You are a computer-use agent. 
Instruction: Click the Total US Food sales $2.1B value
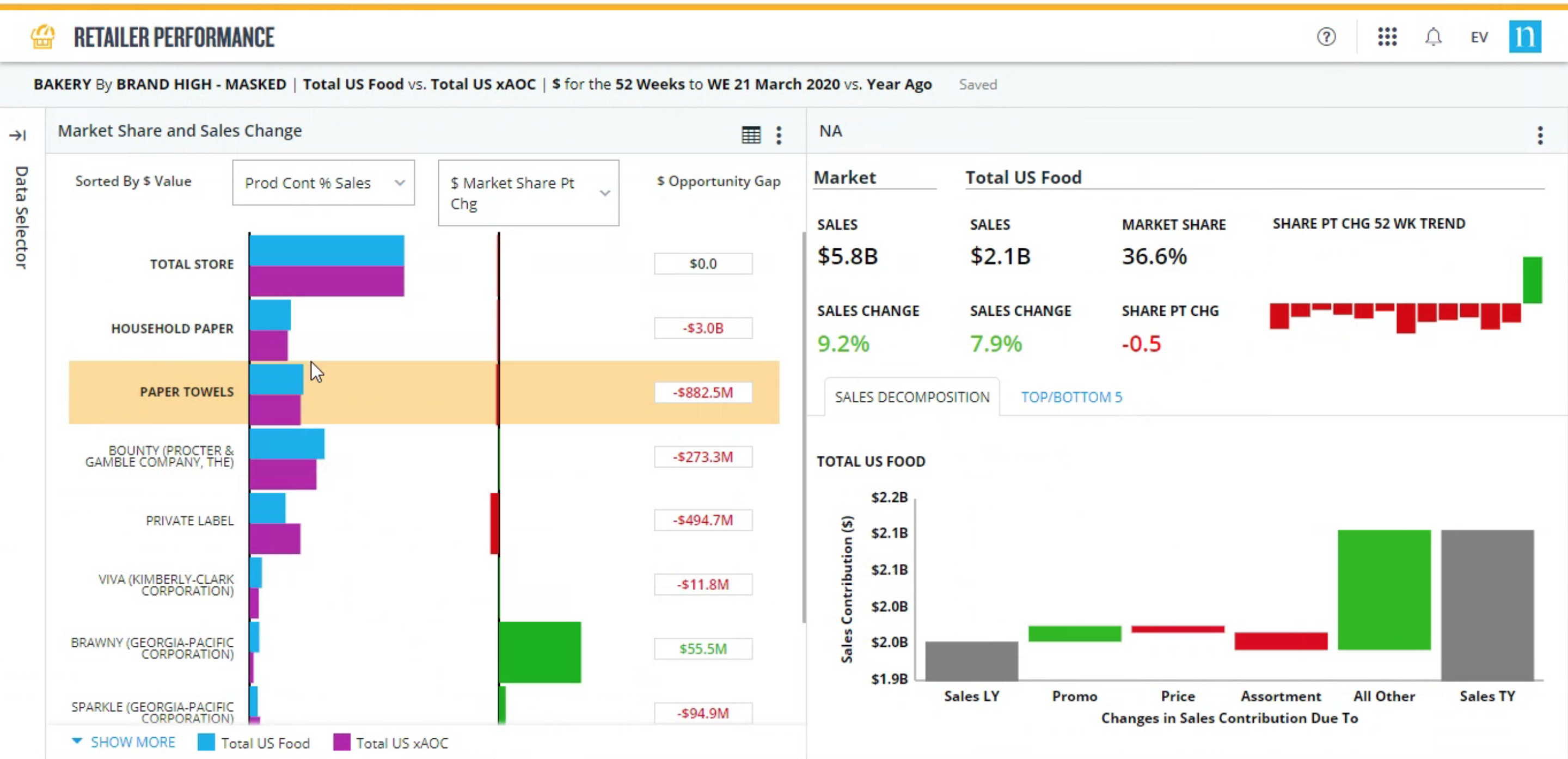click(x=1000, y=256)
